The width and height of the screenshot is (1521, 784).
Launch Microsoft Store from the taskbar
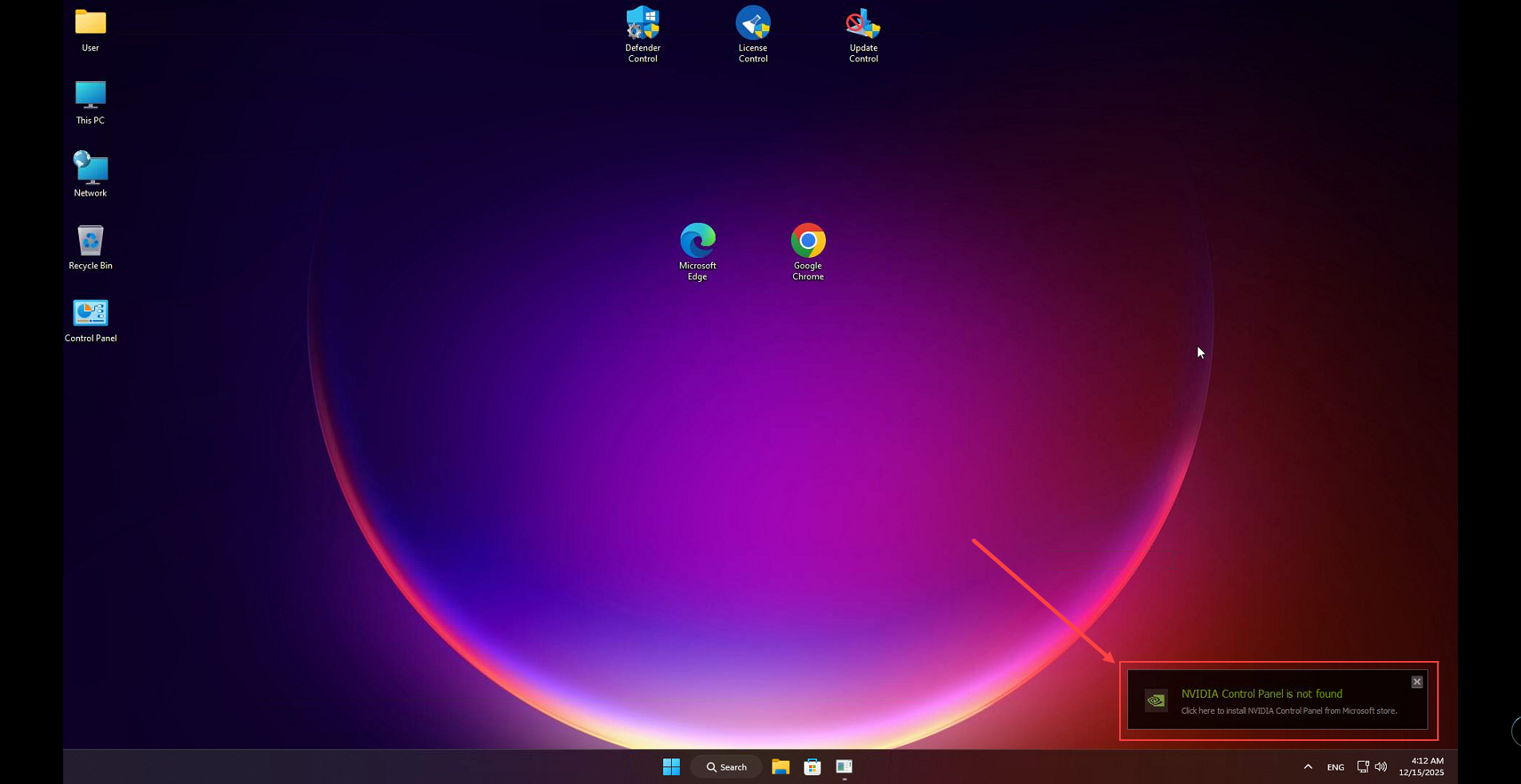[812, 767]
